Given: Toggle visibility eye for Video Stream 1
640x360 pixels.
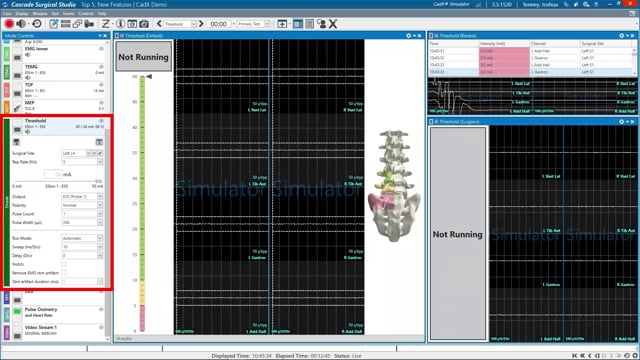Looking at the screenshot, I should (101, 327).
